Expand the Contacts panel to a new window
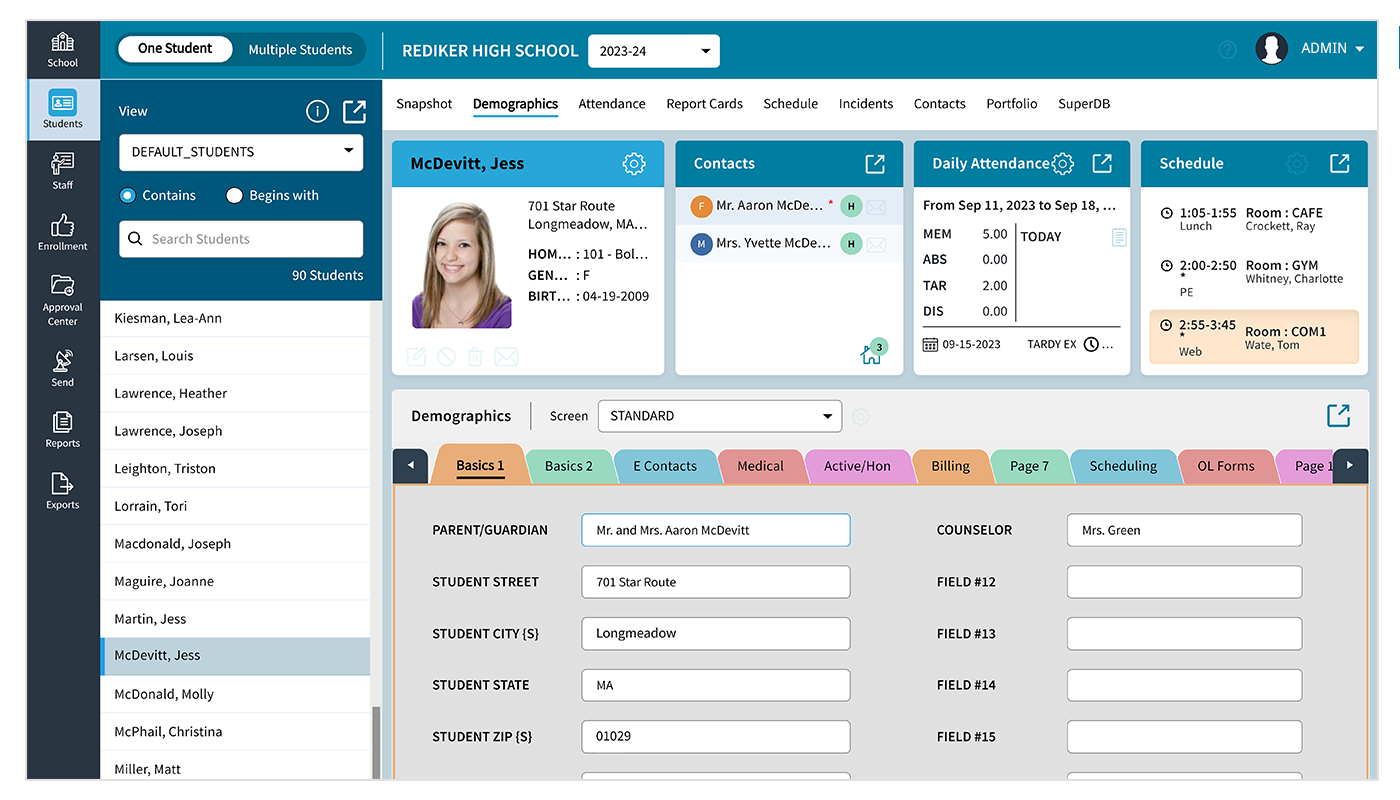This screenshot has height=800, width=1400. coord(874,163)
